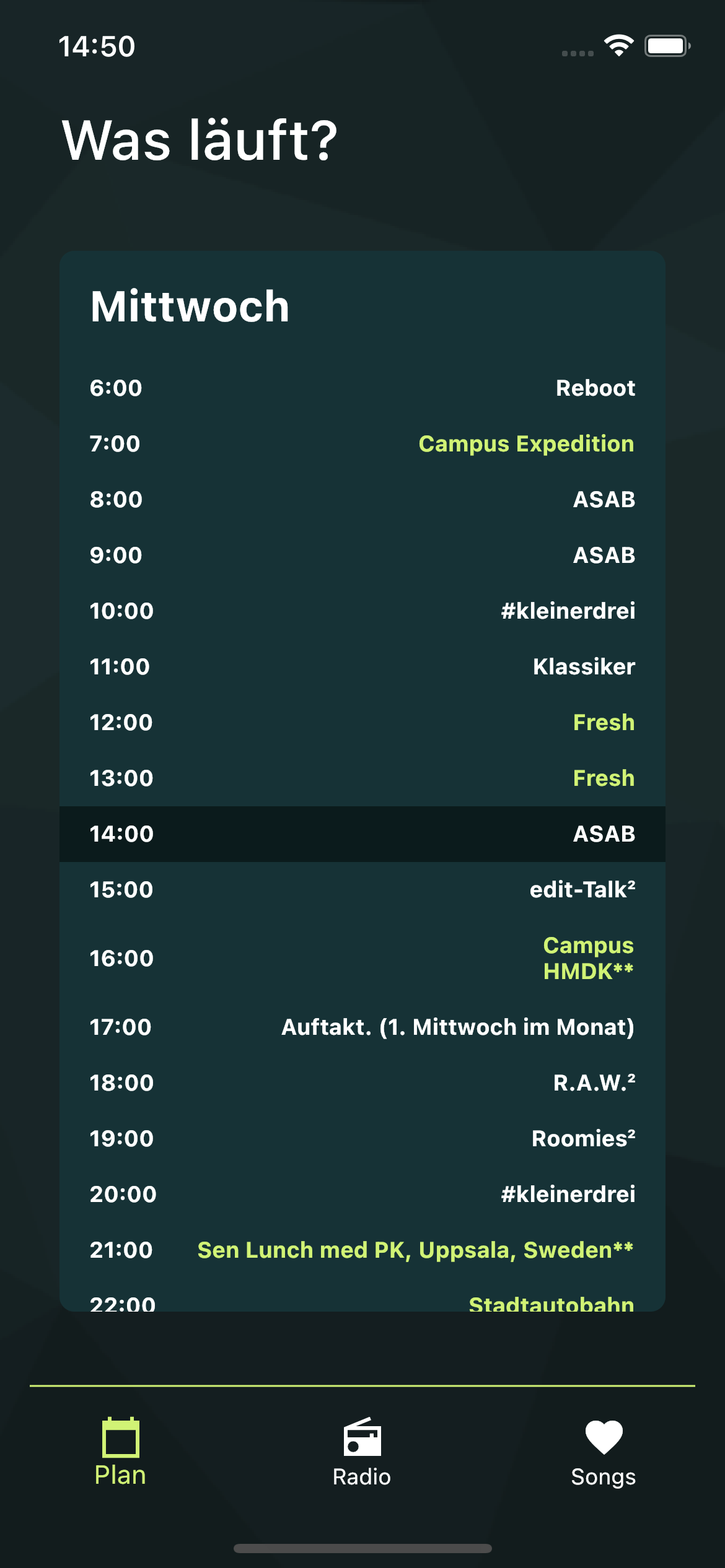Open the 16:00 Campus HMDK** show

pyautogui.click(x=362, y=958)
